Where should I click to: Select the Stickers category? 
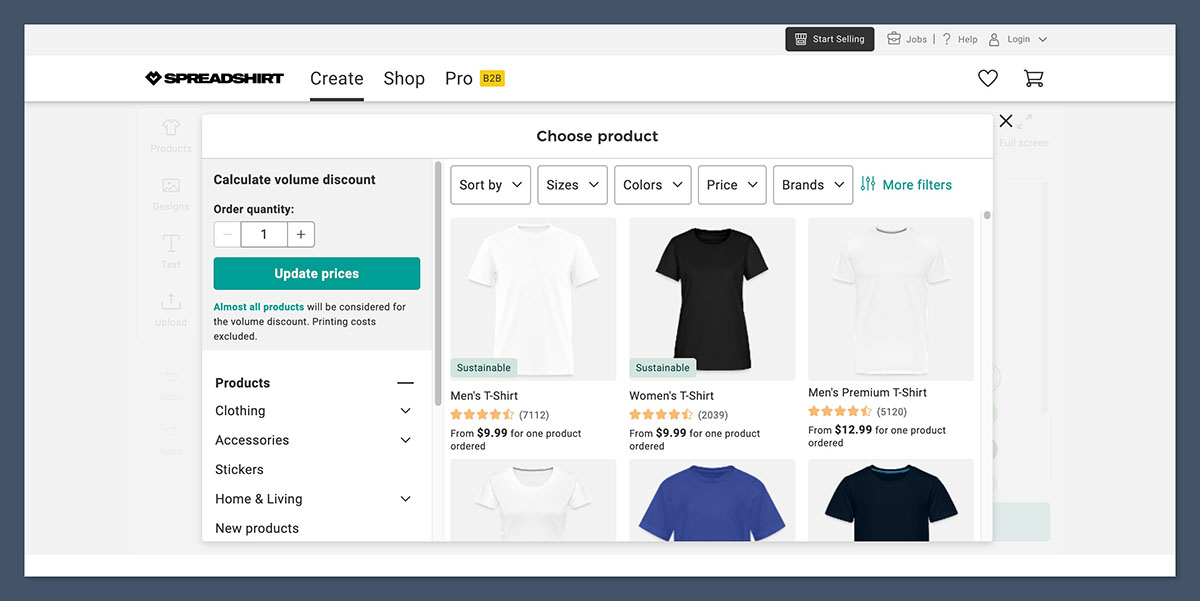tap(240, 470)
